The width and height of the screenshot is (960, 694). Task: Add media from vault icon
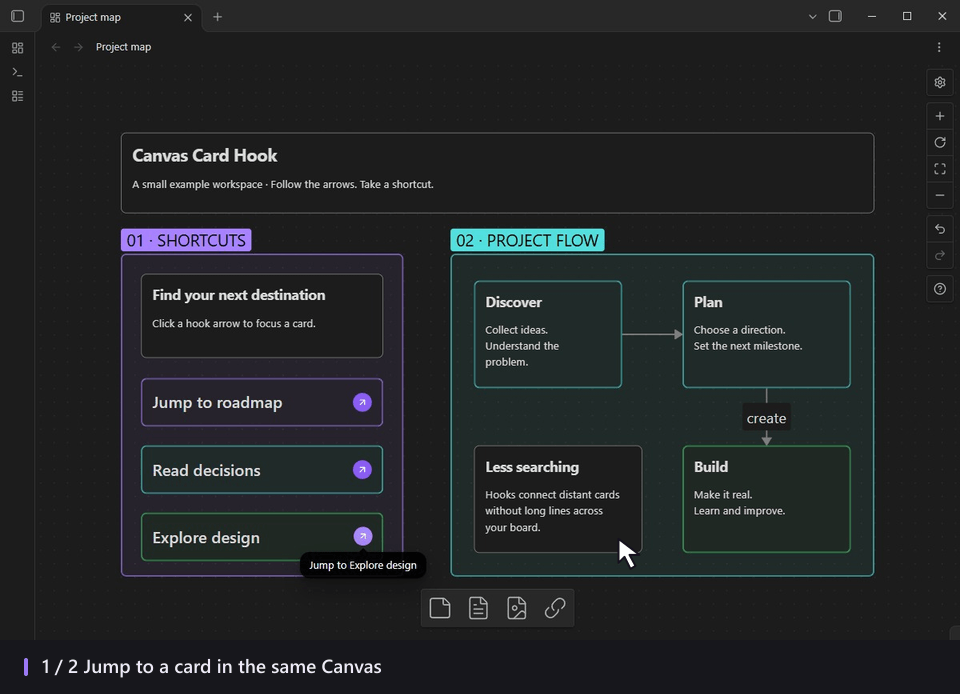[517, 608]
